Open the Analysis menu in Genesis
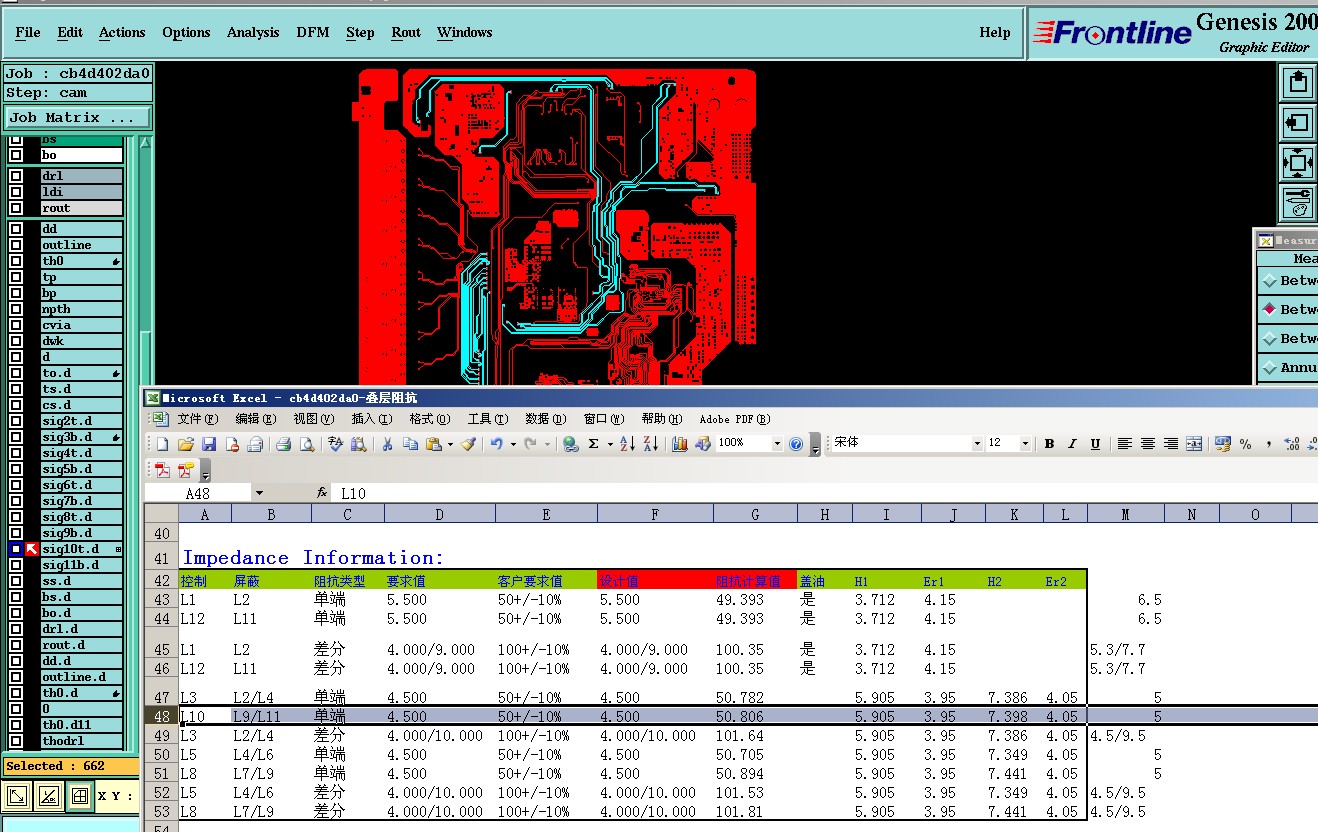This screenshot has height=832, width=1318. click(253, 33)
